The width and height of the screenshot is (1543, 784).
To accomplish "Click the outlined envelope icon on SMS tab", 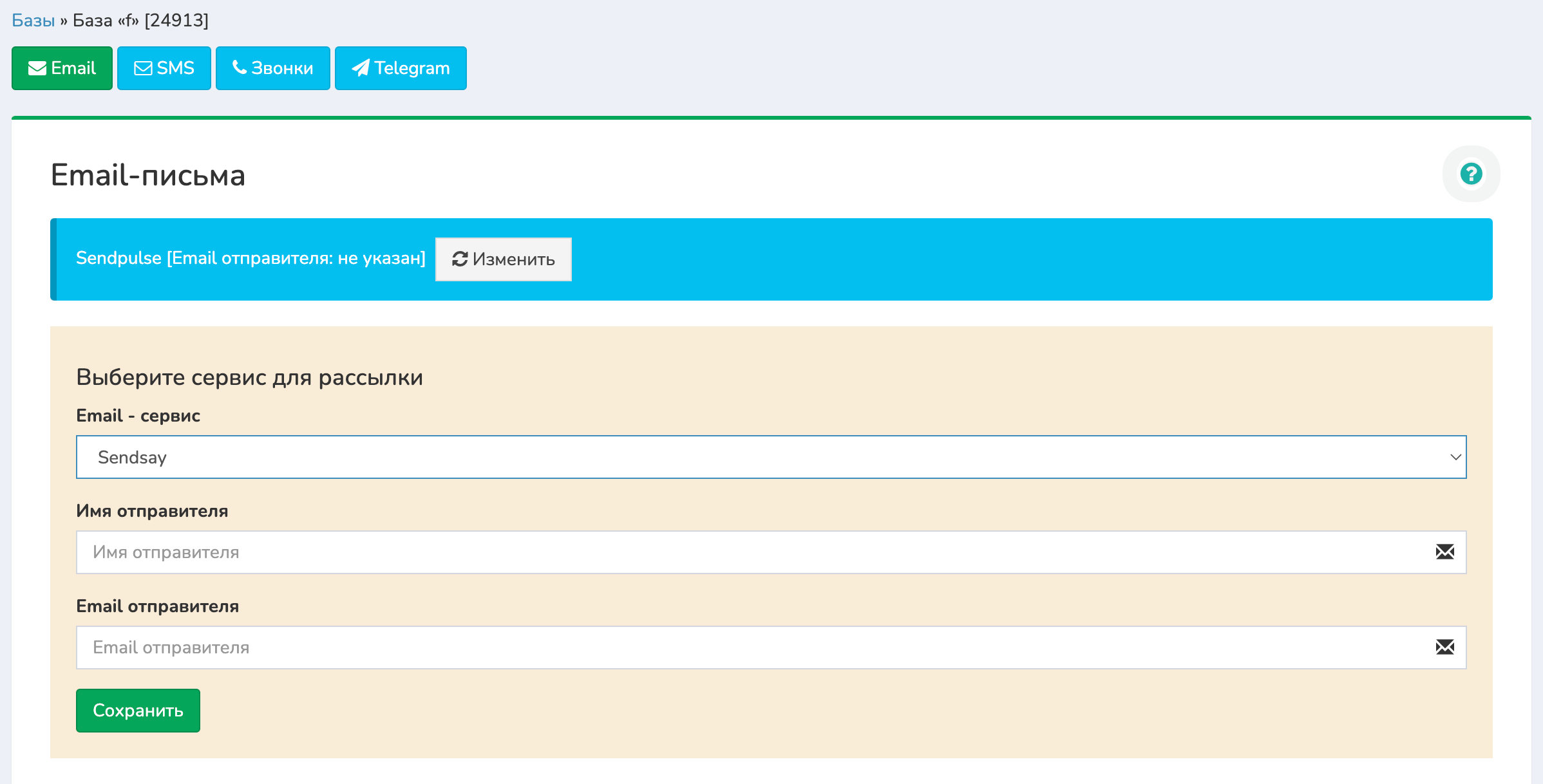I will point(143,68).
